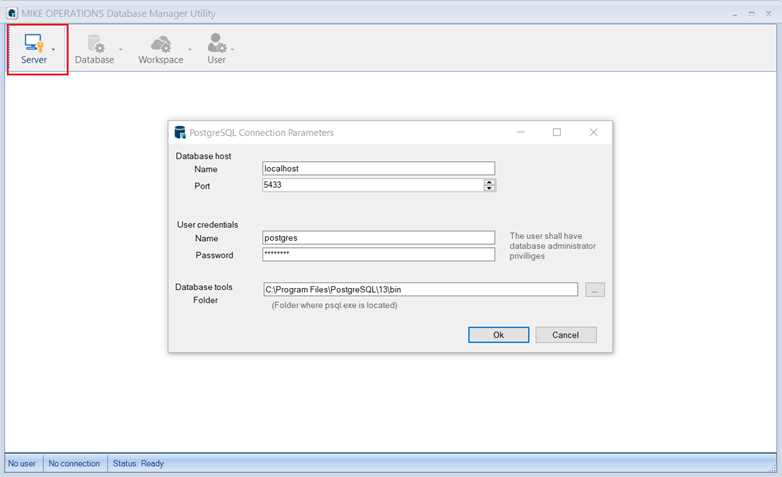
Task: Open the Server toolbar menu
Action: click(33, 49)
